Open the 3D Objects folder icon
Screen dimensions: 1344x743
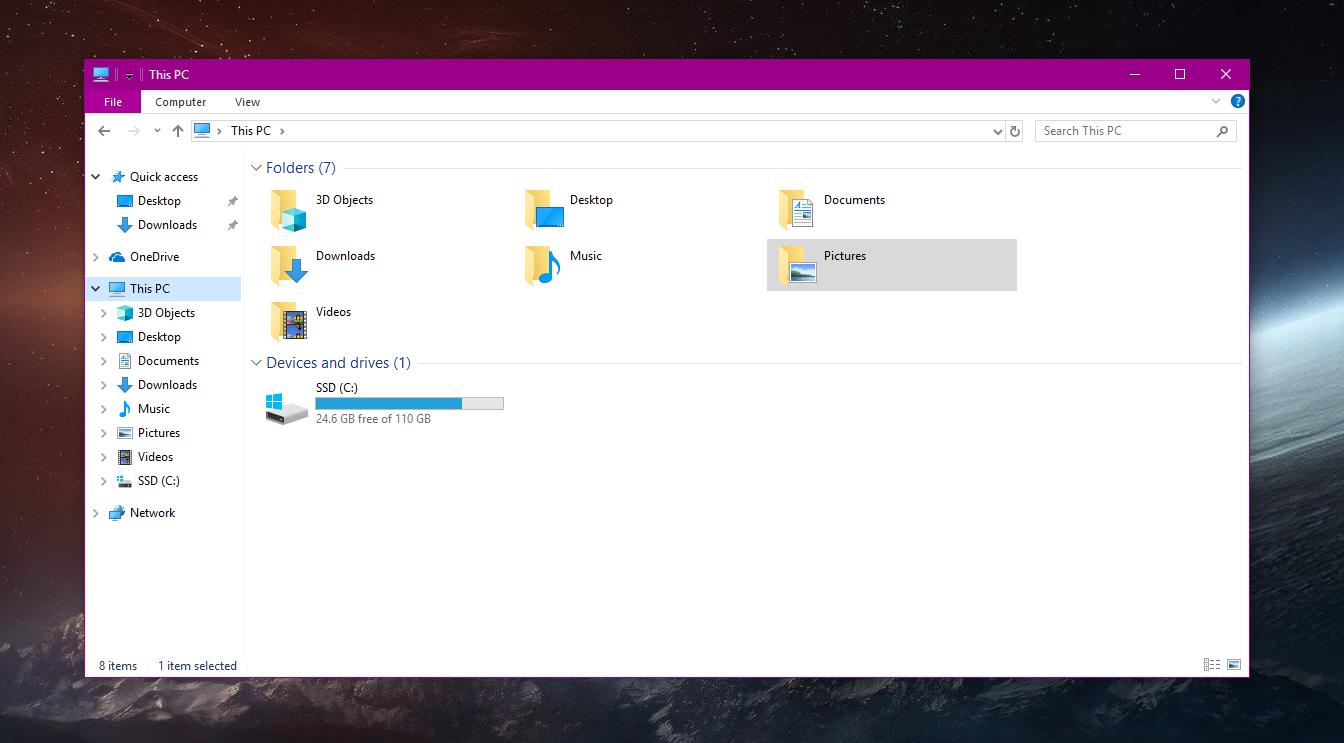click(287, 210)
